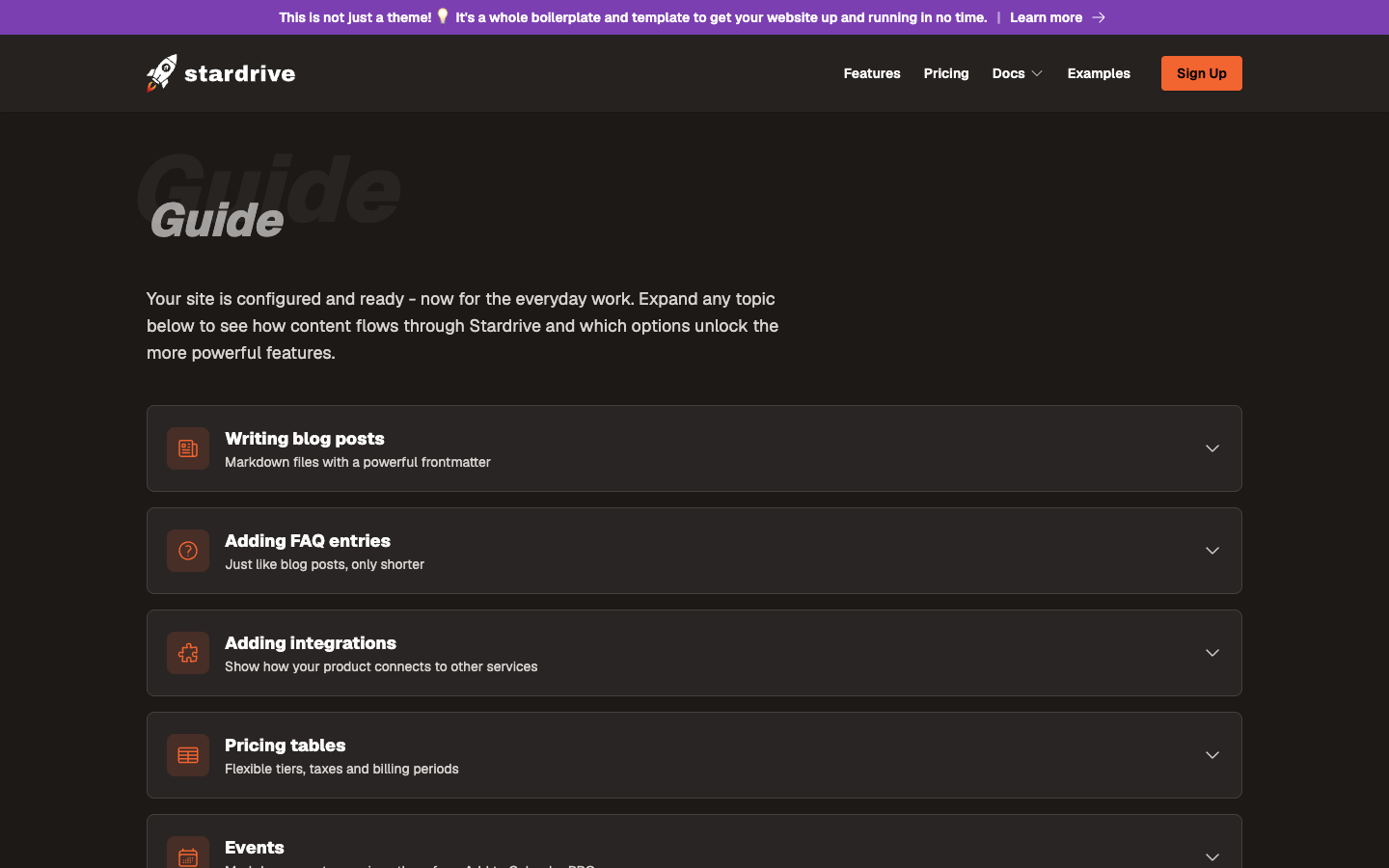The width and height of the screenshot is (1389, 868).
Task: Click the newspaper icon for Writing blog posts
Action: pyautogui.click(x=188, y=448)
